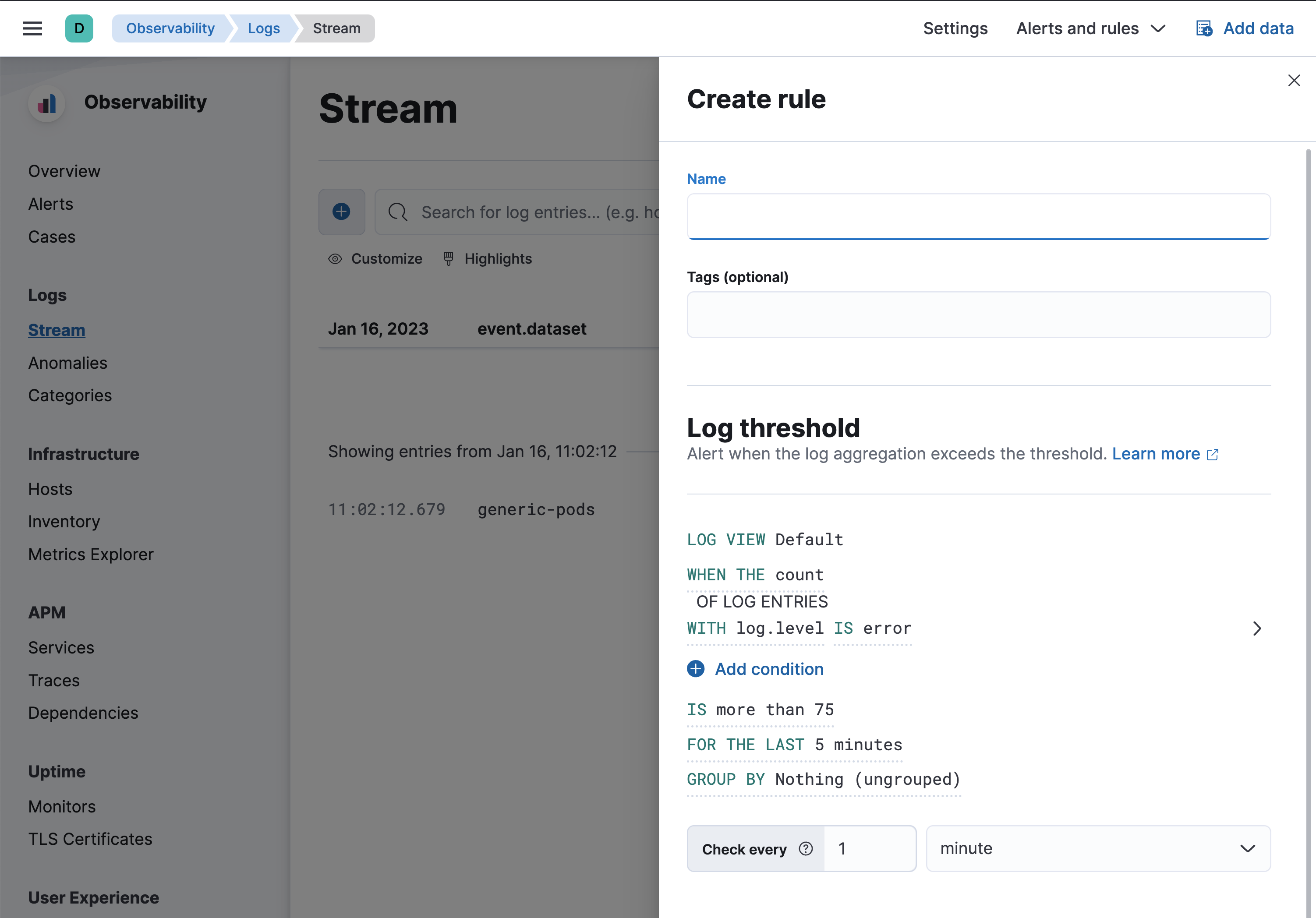This screenshot has height=918, width=1316.
Task: Open the hamburger navigation menu
Action: 33,28
